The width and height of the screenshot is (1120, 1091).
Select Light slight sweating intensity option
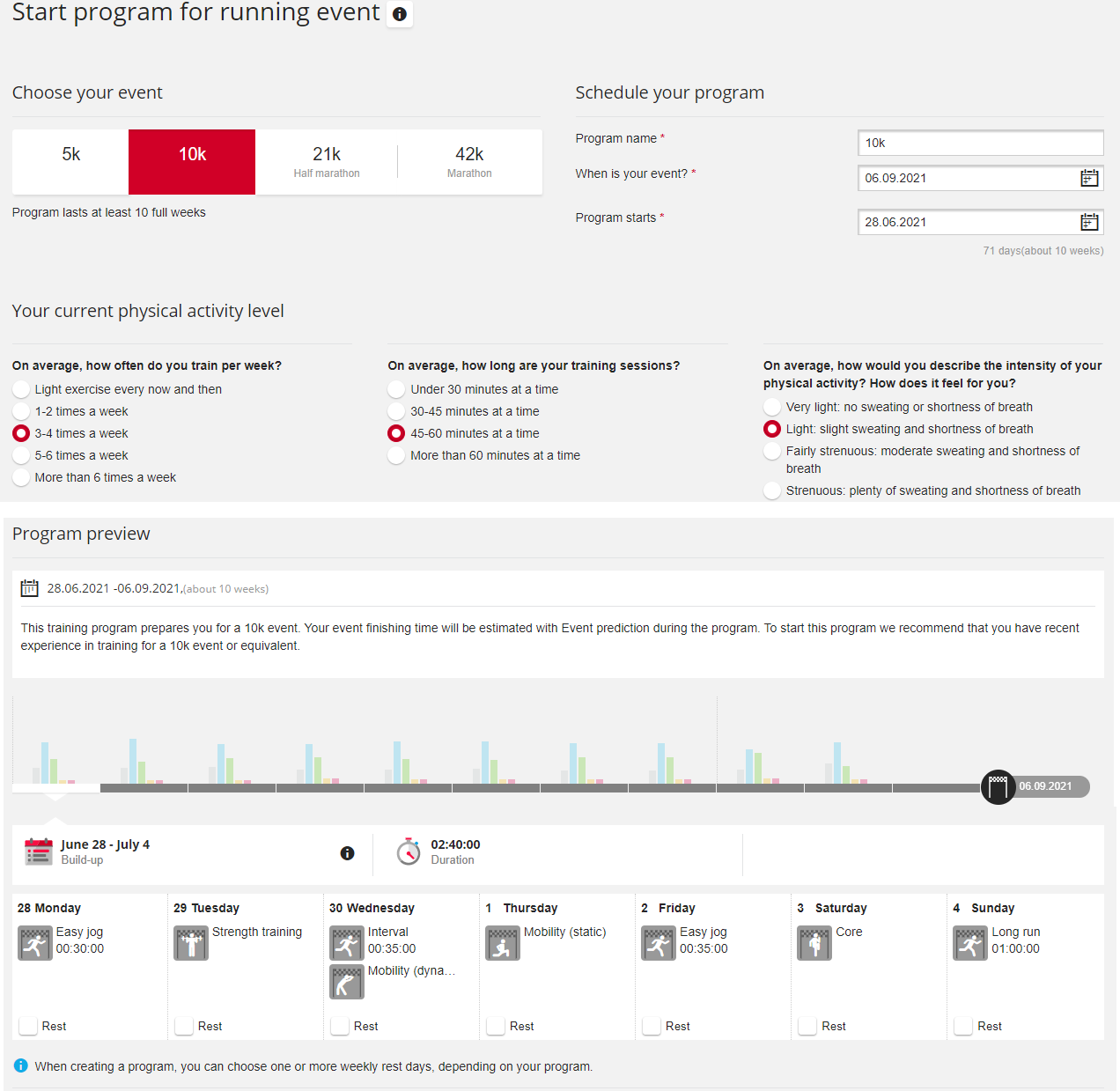click(x=772, y=429)
